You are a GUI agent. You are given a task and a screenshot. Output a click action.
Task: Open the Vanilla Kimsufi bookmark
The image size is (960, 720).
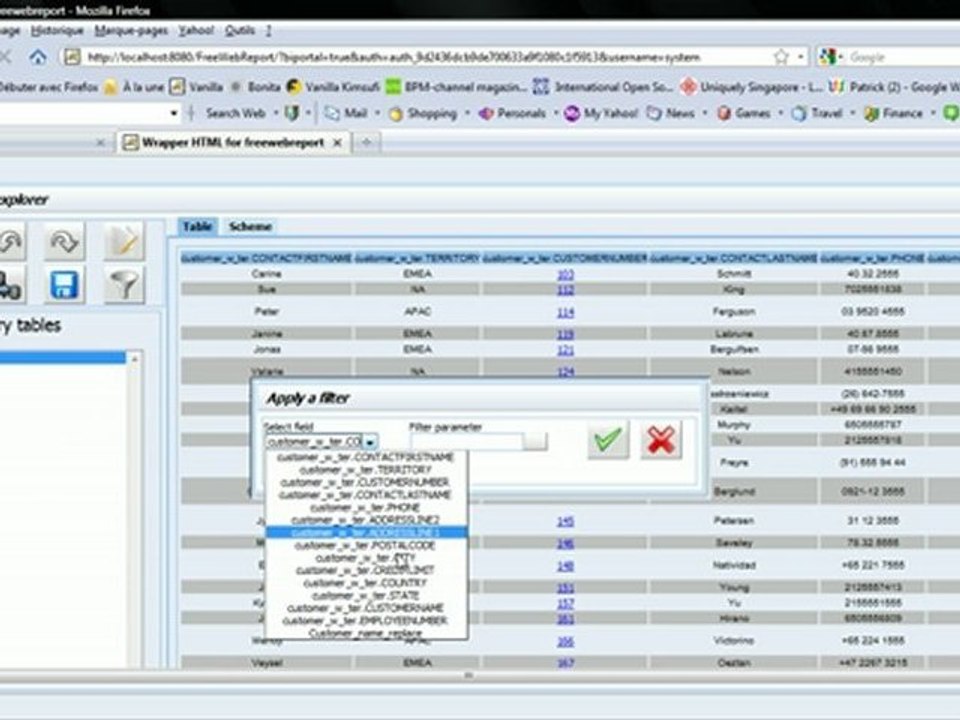(332, 87)
